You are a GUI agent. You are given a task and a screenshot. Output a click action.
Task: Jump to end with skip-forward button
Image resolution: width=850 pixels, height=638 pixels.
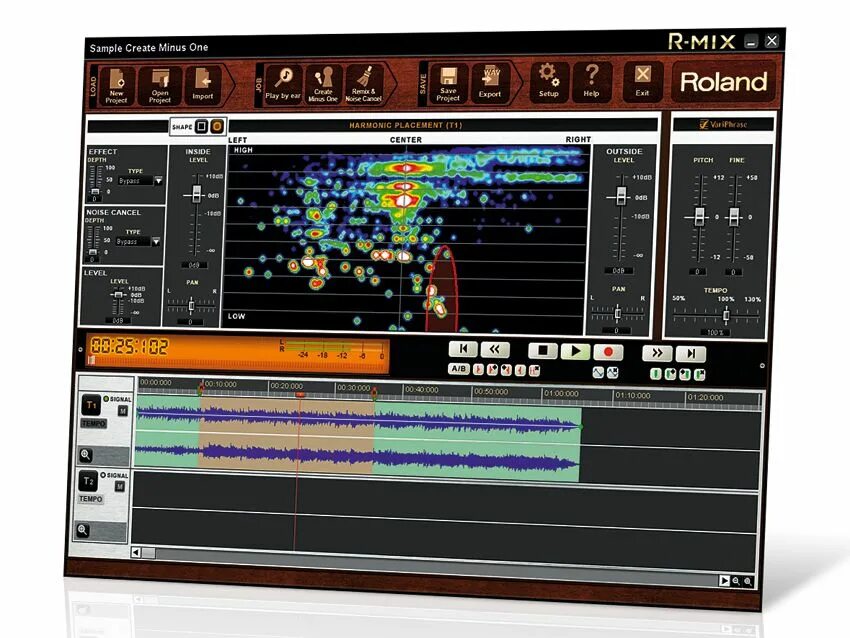tap(691, 354)
